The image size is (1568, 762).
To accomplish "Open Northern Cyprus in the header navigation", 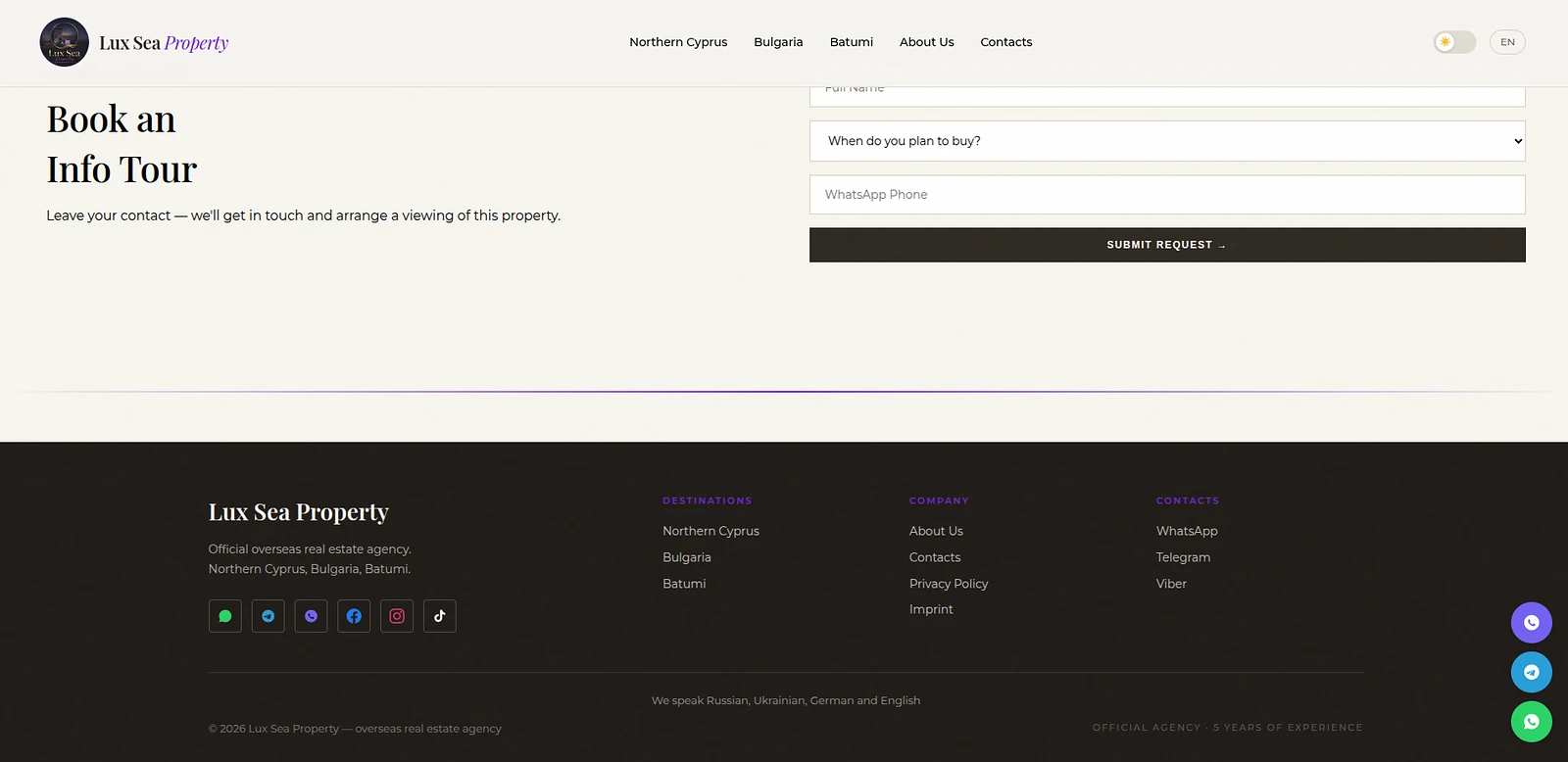I will [x=678, y=42].
